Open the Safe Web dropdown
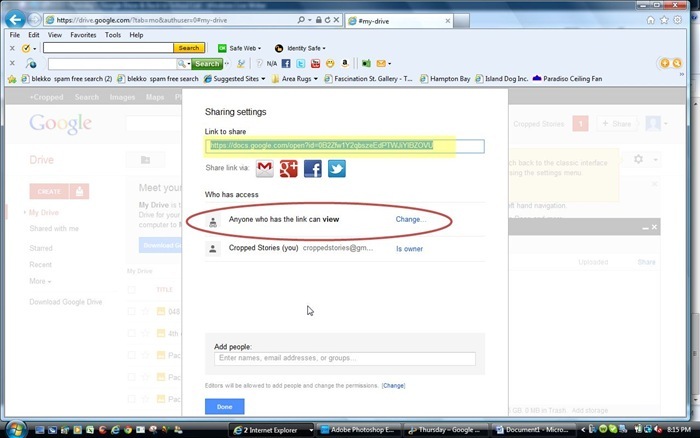Screen dimensions: 700x438 (259, 48)
